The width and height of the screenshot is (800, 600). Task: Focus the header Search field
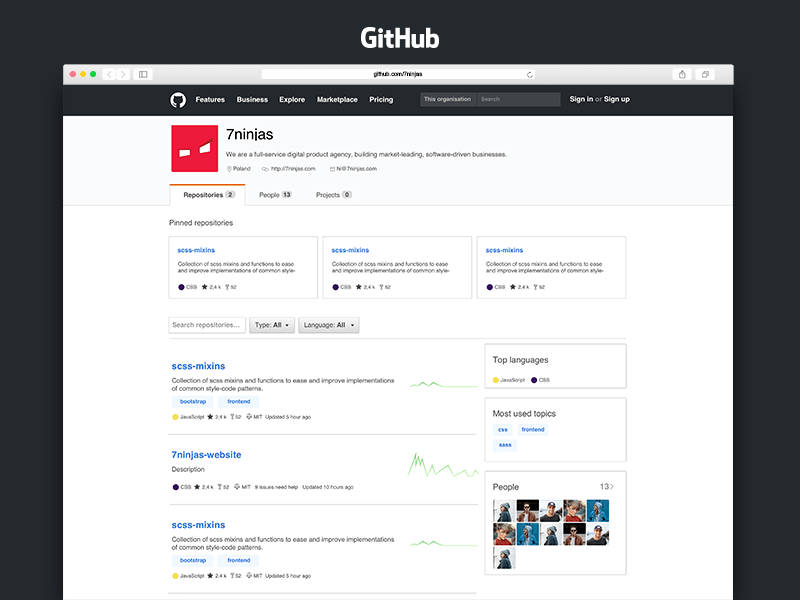[518, 99]
